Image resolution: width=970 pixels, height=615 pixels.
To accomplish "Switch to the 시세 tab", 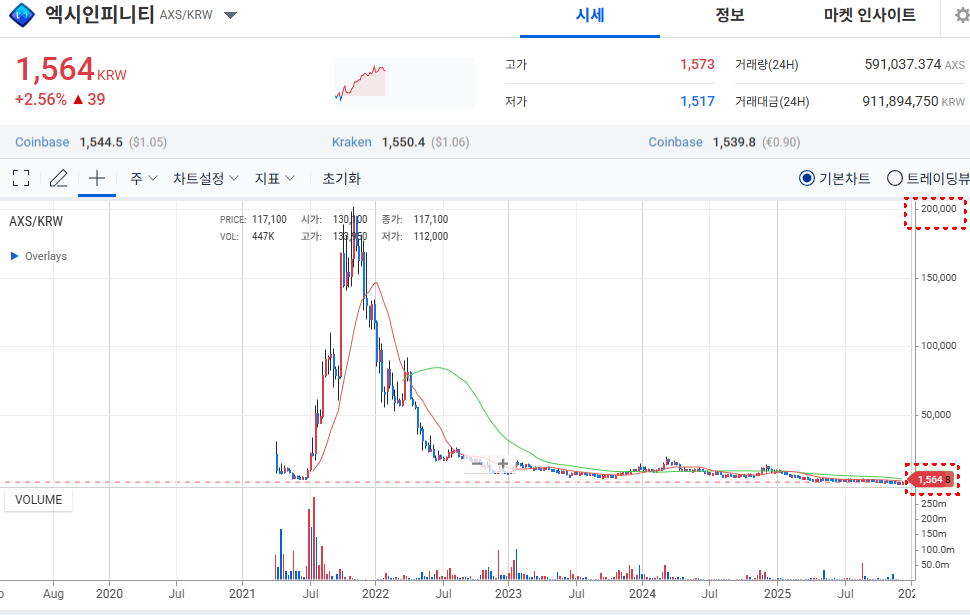I will pos(590,16).
